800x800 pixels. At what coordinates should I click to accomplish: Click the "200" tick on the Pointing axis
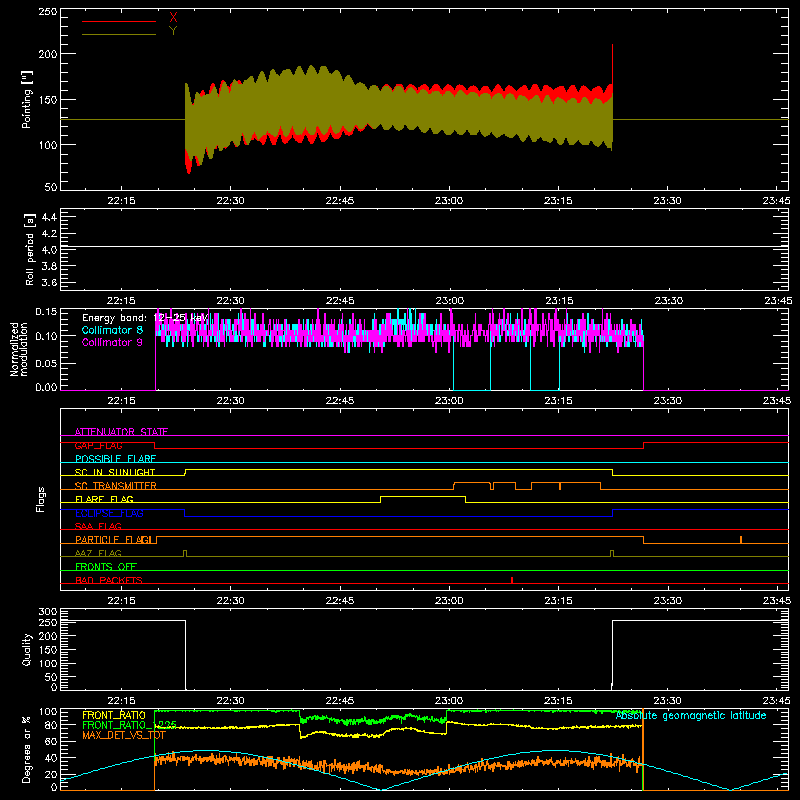(48, 54)
